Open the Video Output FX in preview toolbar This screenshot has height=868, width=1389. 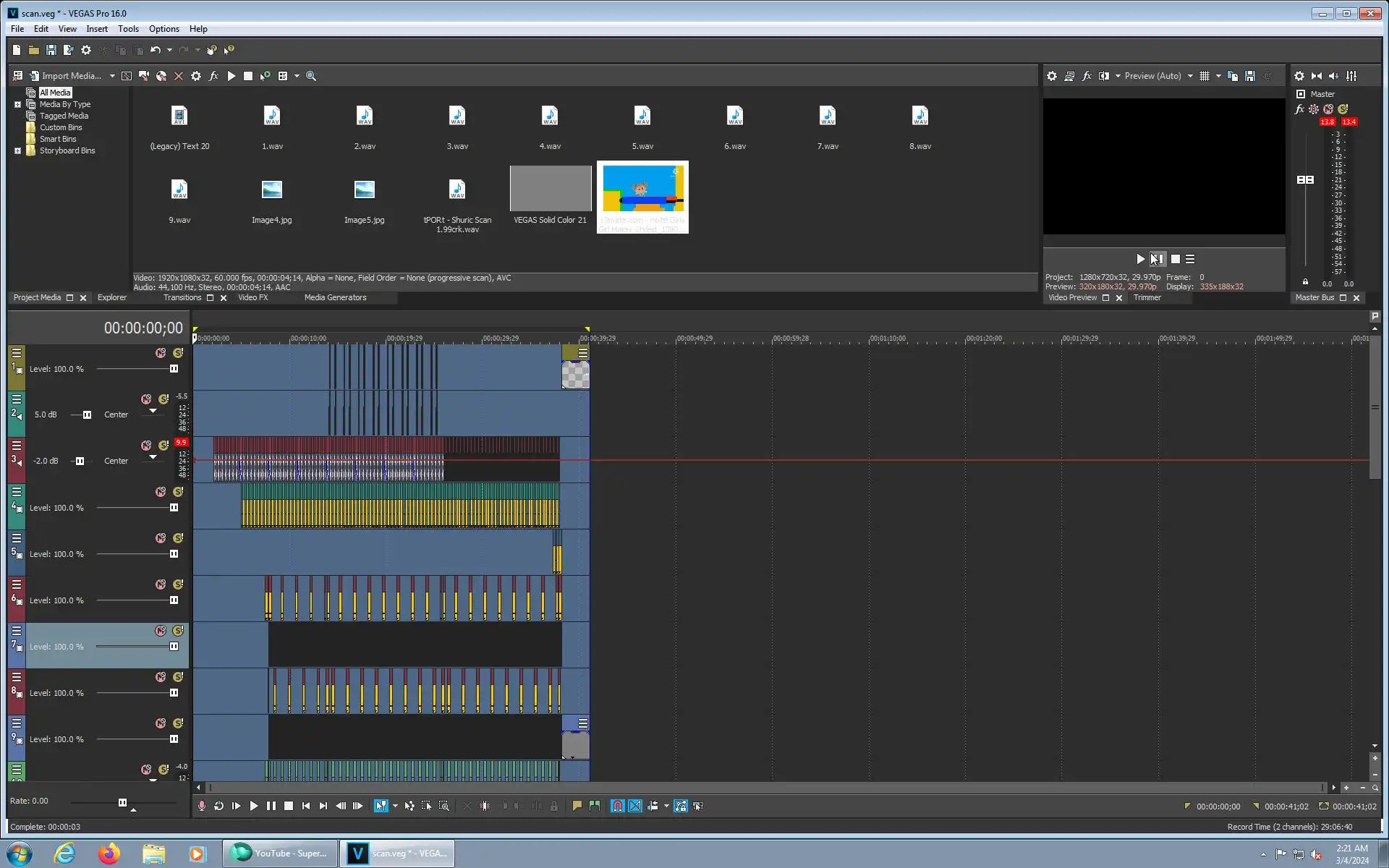(1087, 76)
